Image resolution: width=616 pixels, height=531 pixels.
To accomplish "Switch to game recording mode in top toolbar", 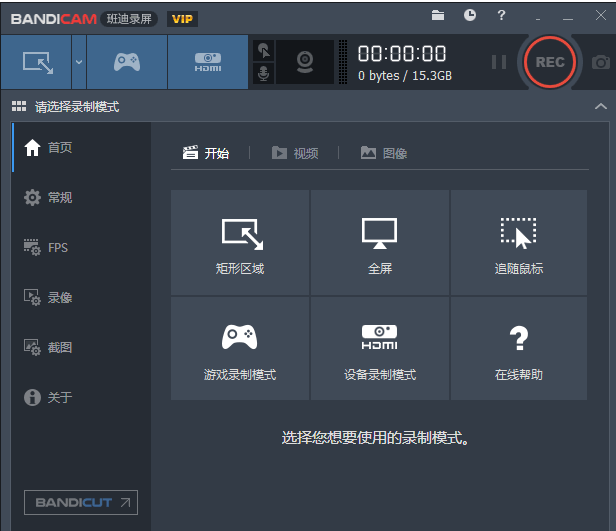I will pyautogui.click(x=127, y=62).
